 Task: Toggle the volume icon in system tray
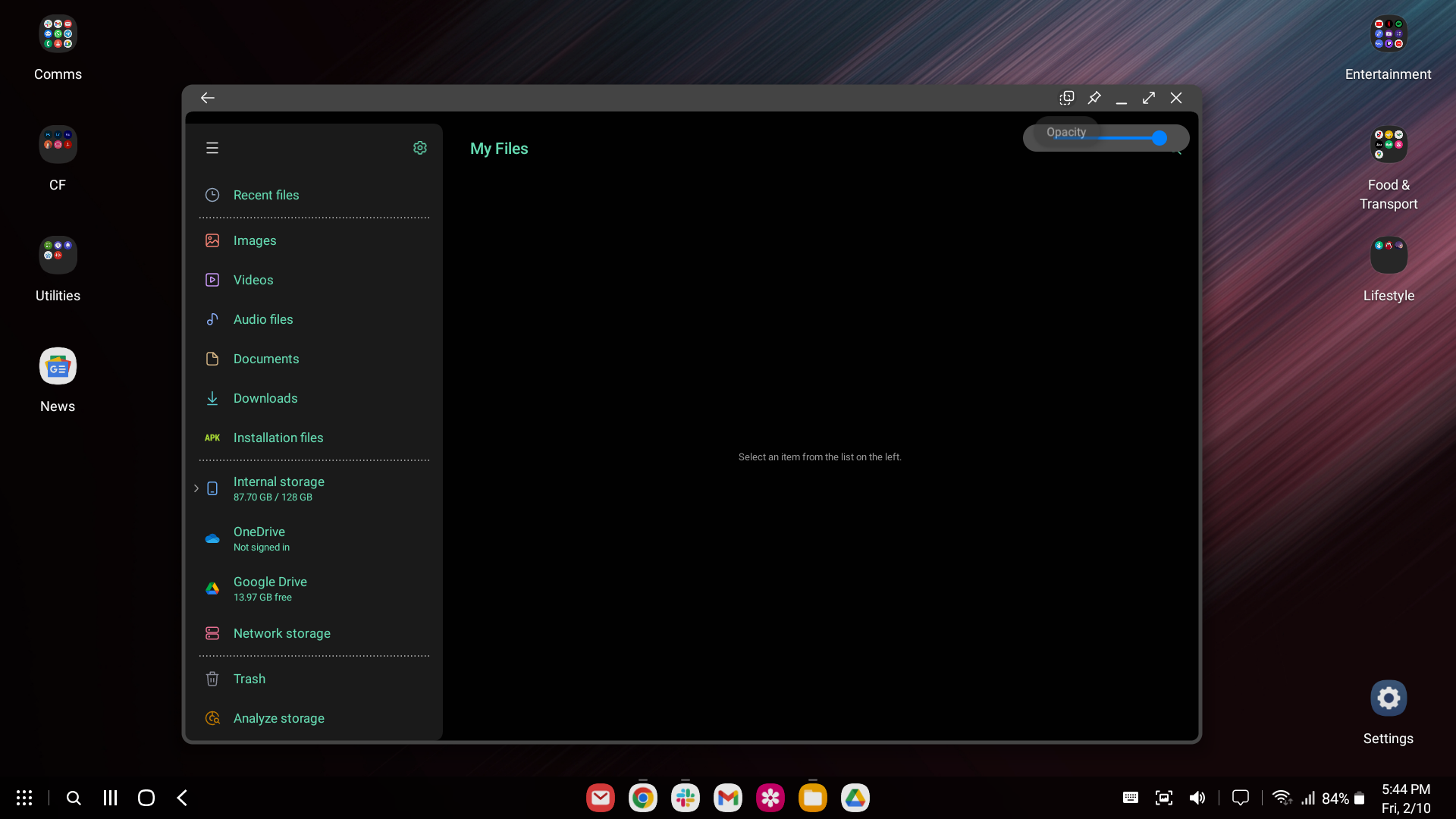click(1197, 798)
